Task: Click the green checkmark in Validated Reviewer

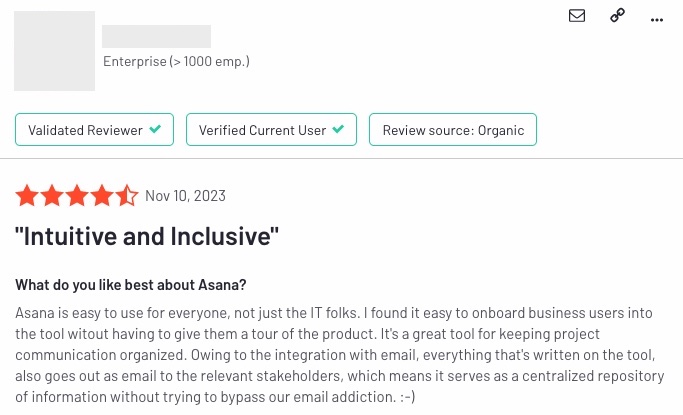Action: (x=155, y=129)
